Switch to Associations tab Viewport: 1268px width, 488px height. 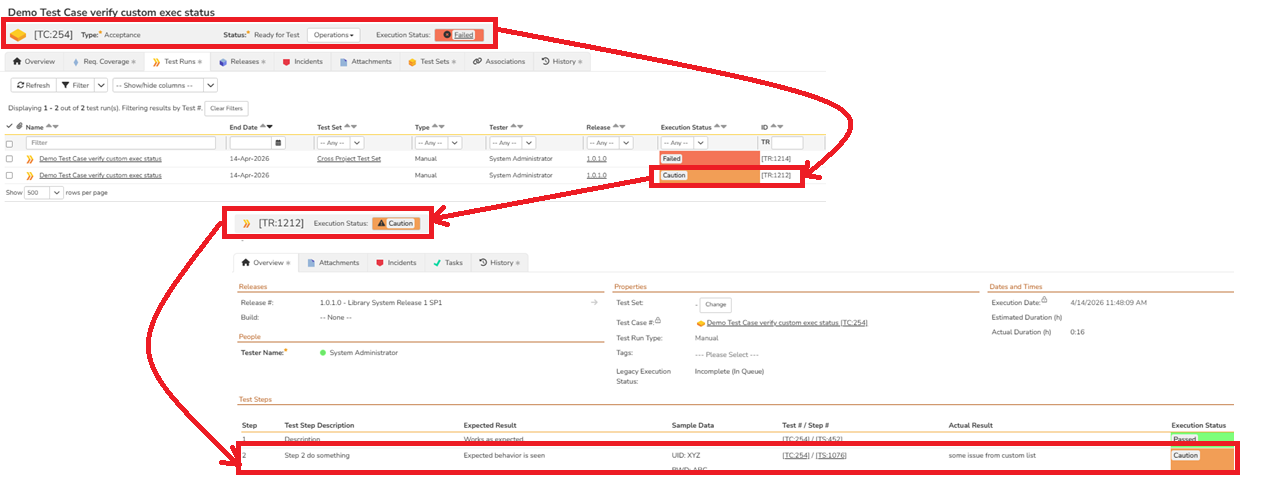click(x=500, y=62)
